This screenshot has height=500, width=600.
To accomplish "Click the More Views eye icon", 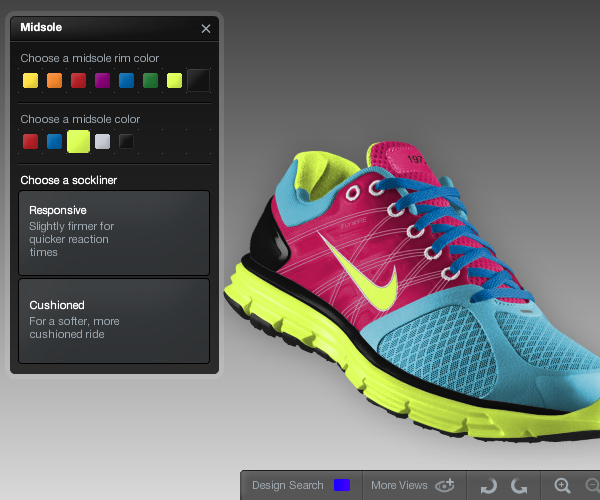I will tap(445, 485).
